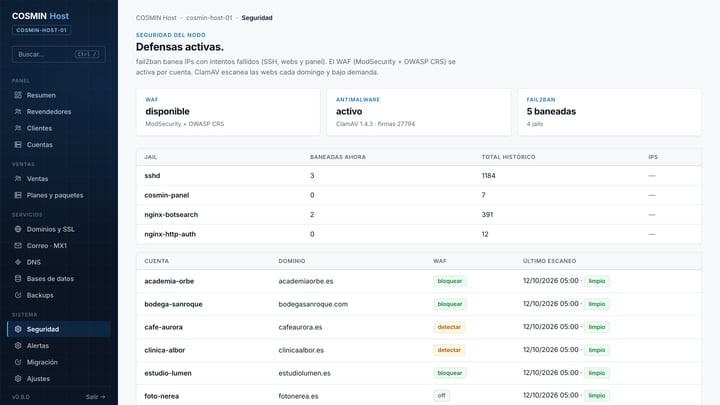Open Dominios y SSL globe icon
This screenshot has width=720, height=405.
pyautogui.click(x=18, y=229)
